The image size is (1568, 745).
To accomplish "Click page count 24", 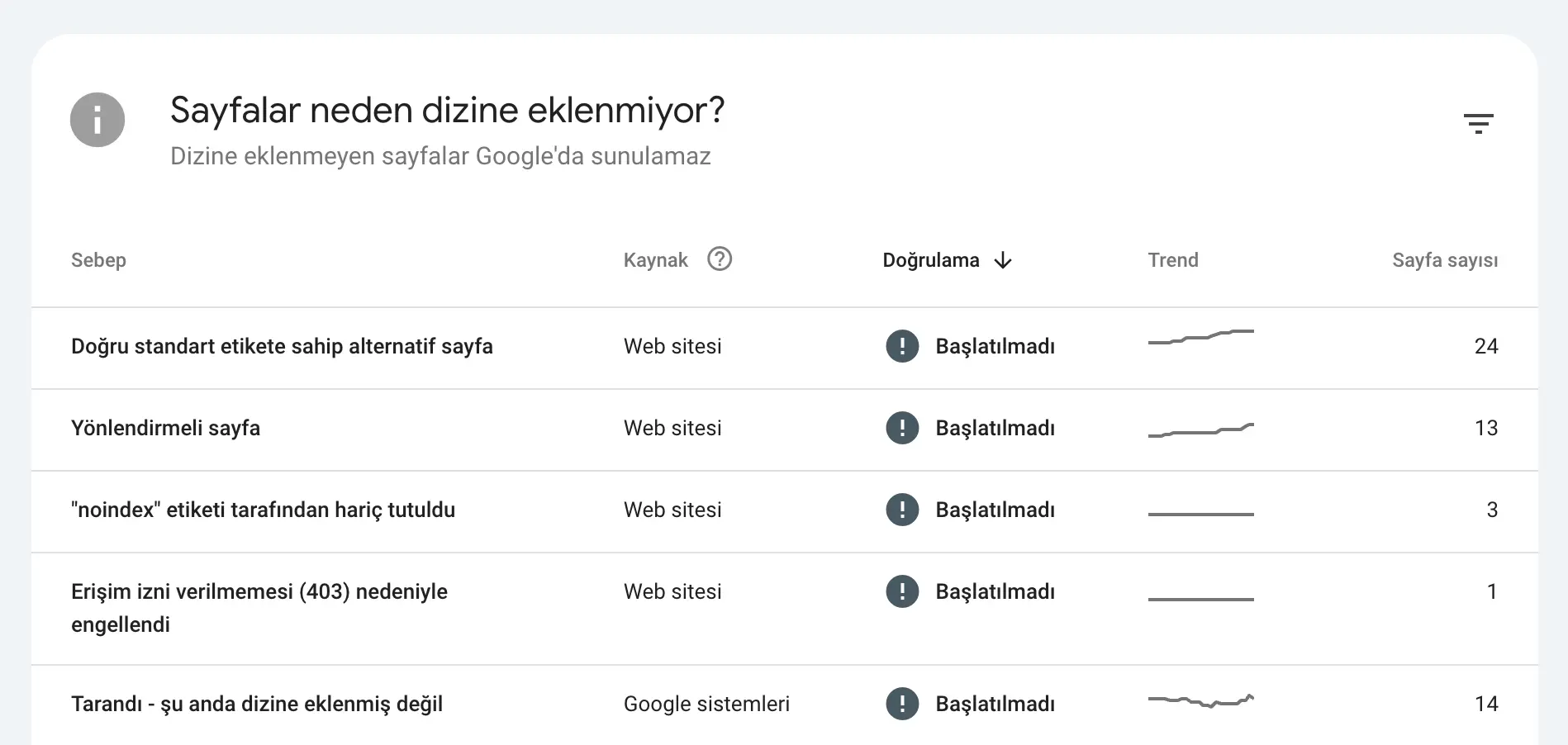I will [x=1485, y=346].
